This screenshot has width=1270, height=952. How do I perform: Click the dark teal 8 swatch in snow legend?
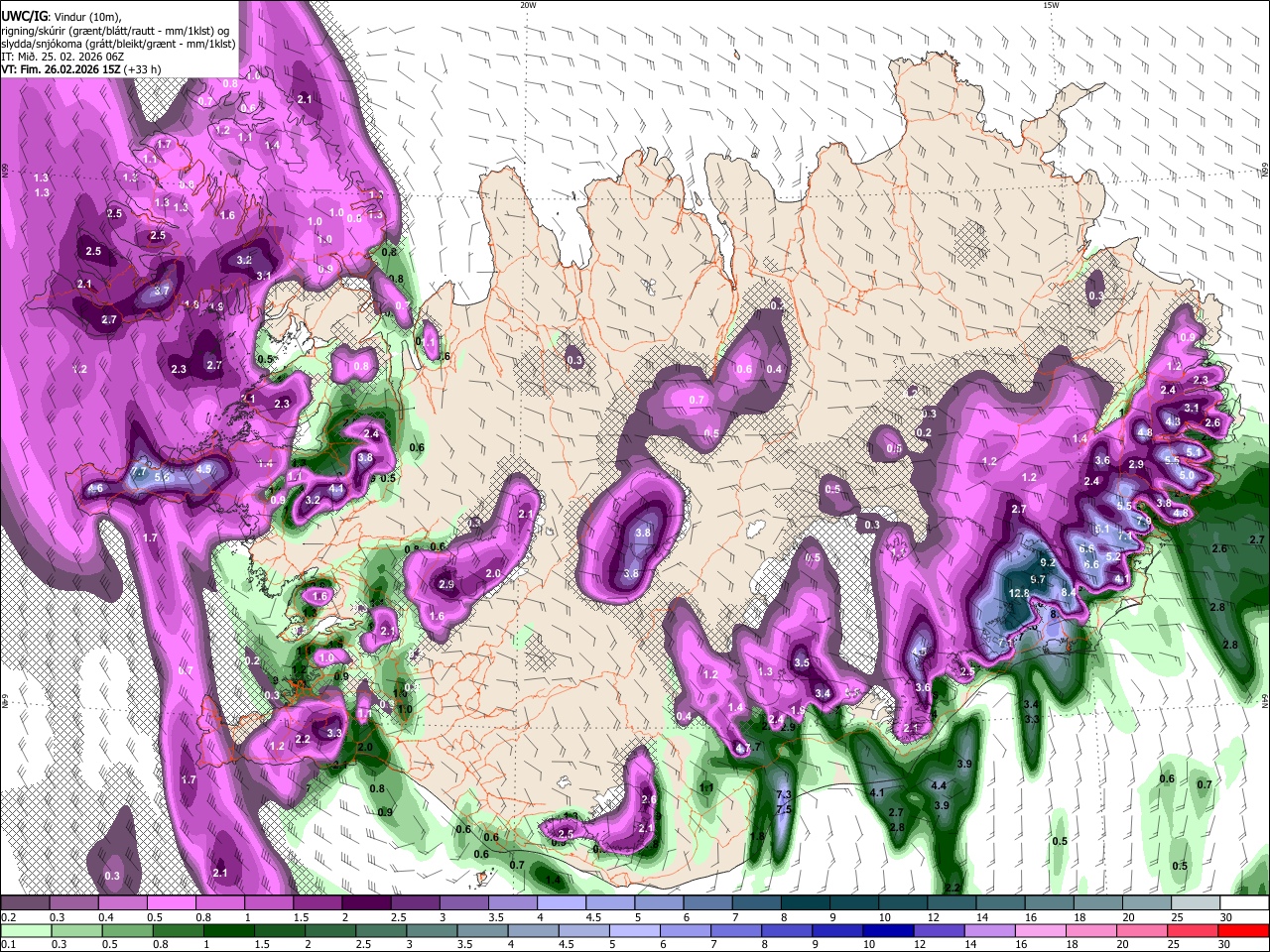point(807,903)
